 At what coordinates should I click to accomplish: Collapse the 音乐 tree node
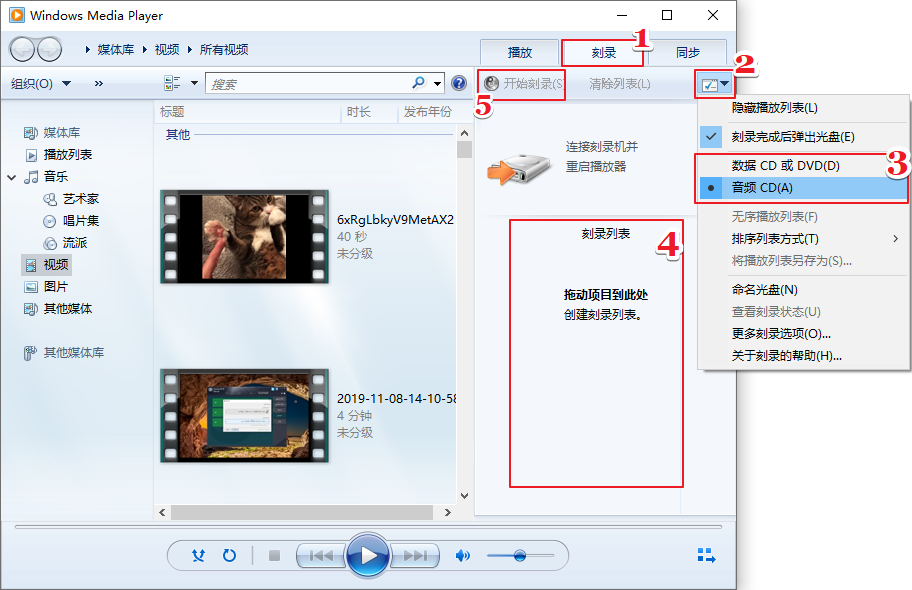tap(12, 177)
